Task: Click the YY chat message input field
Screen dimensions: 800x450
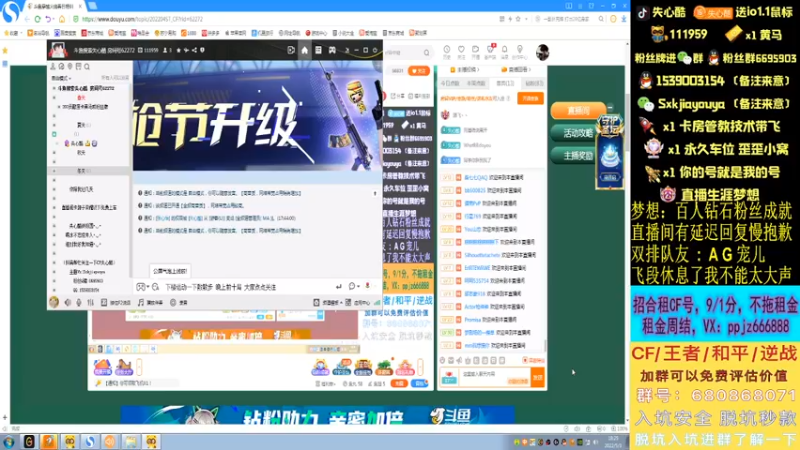Action: [247, 287]
